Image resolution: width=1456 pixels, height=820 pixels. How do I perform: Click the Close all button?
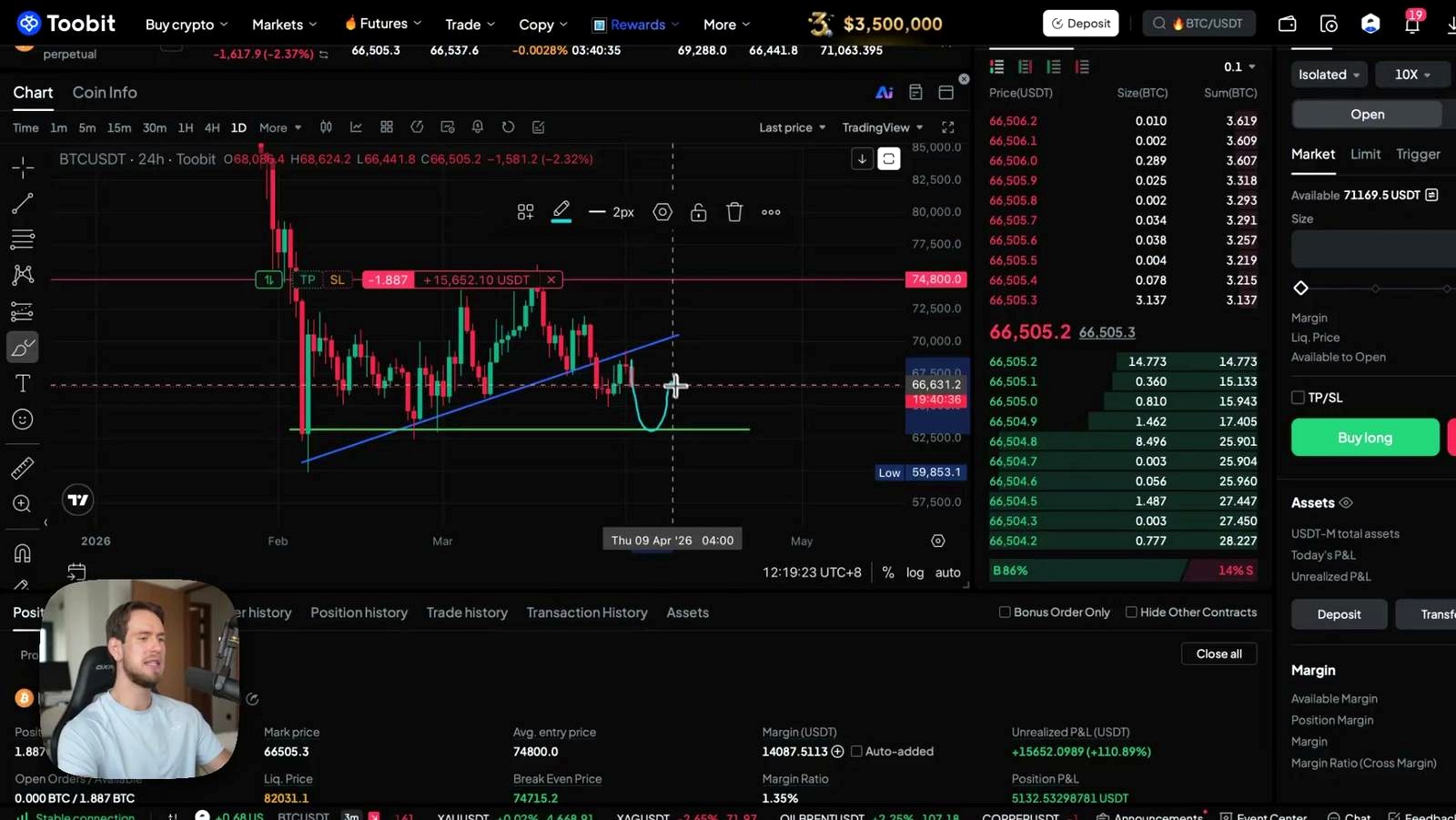pyautogui.click(x=1218, y=653)
